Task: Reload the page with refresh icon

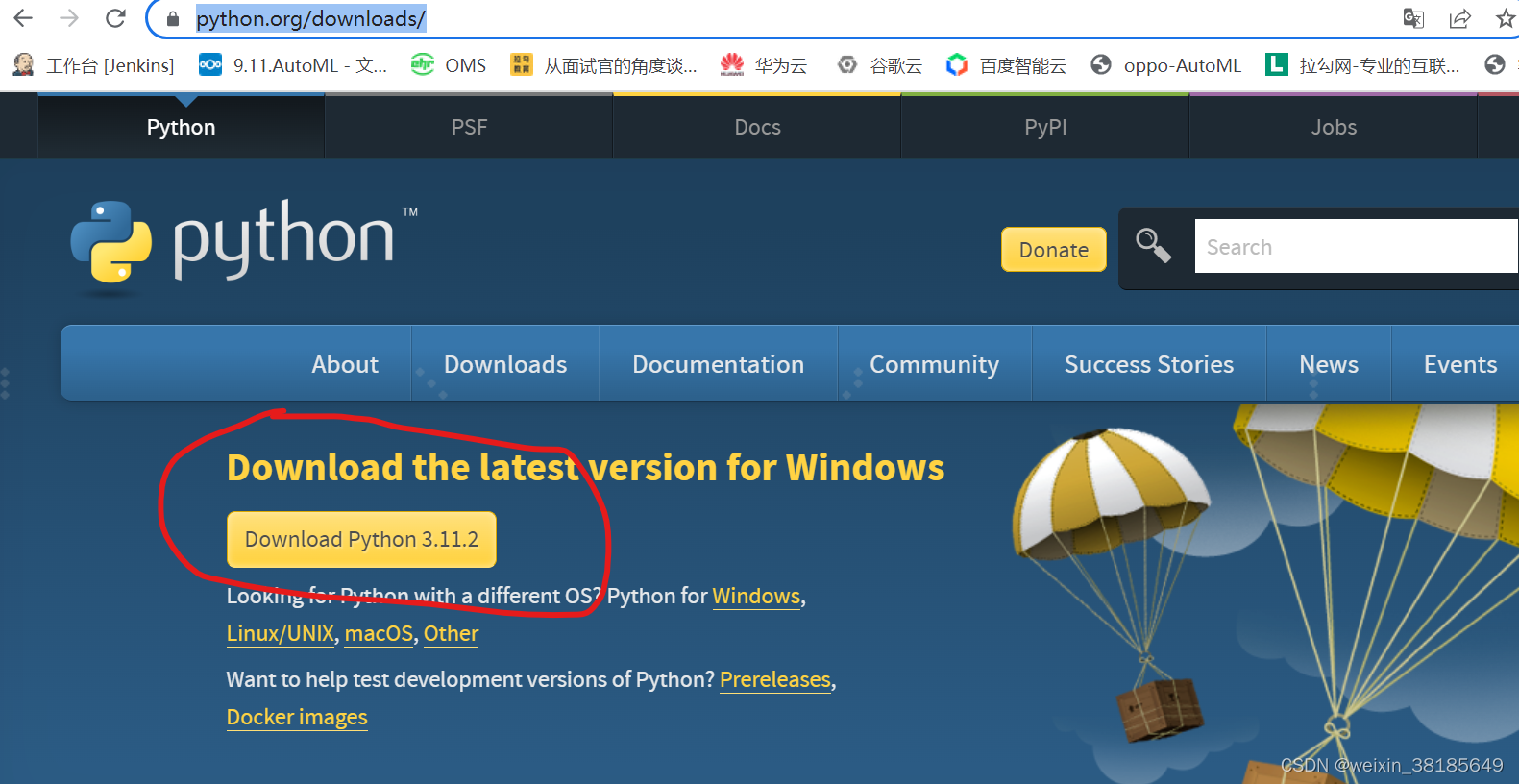Action: pyautogui.click(x=116, y=18)
